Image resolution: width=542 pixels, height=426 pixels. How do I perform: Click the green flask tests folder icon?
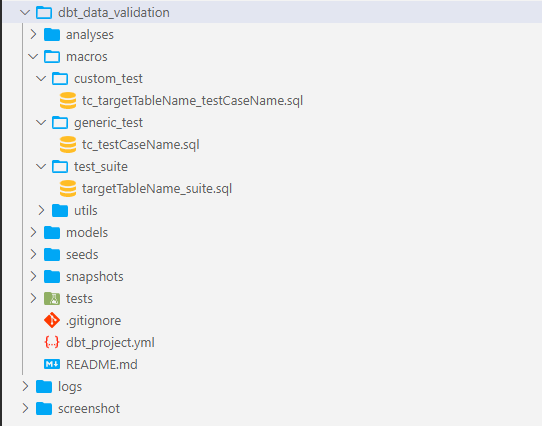click(52, 298)
